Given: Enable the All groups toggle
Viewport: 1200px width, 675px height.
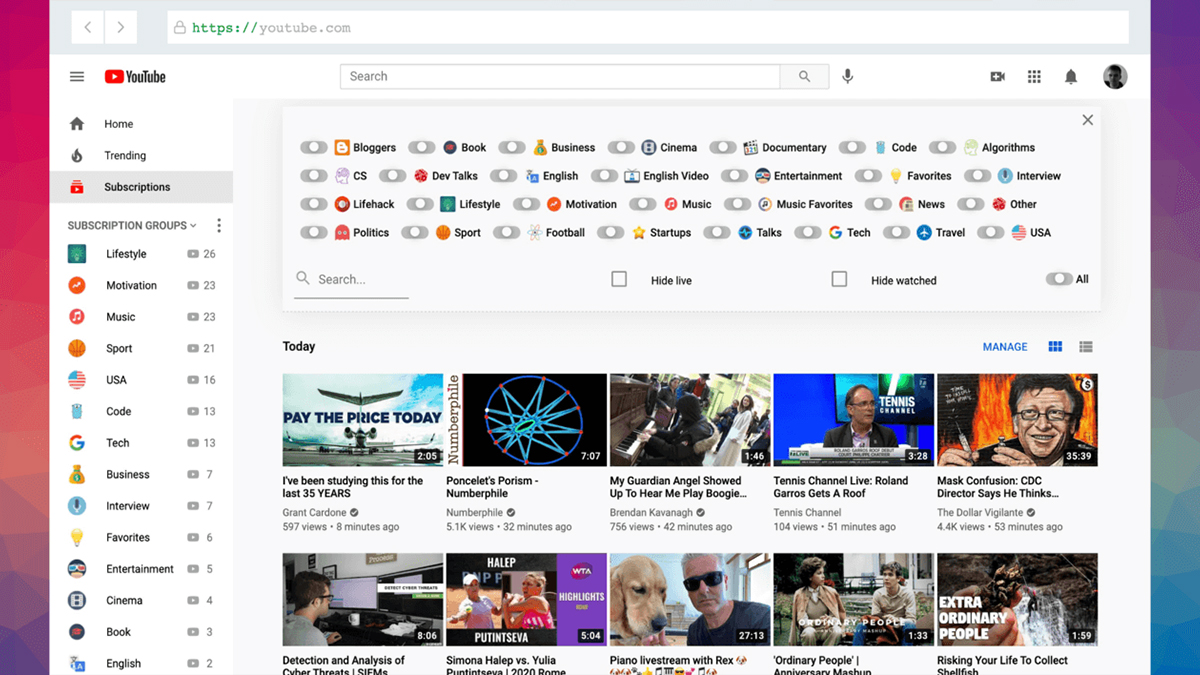Looking at the screenshot, I should click(x=1058, y=279).
